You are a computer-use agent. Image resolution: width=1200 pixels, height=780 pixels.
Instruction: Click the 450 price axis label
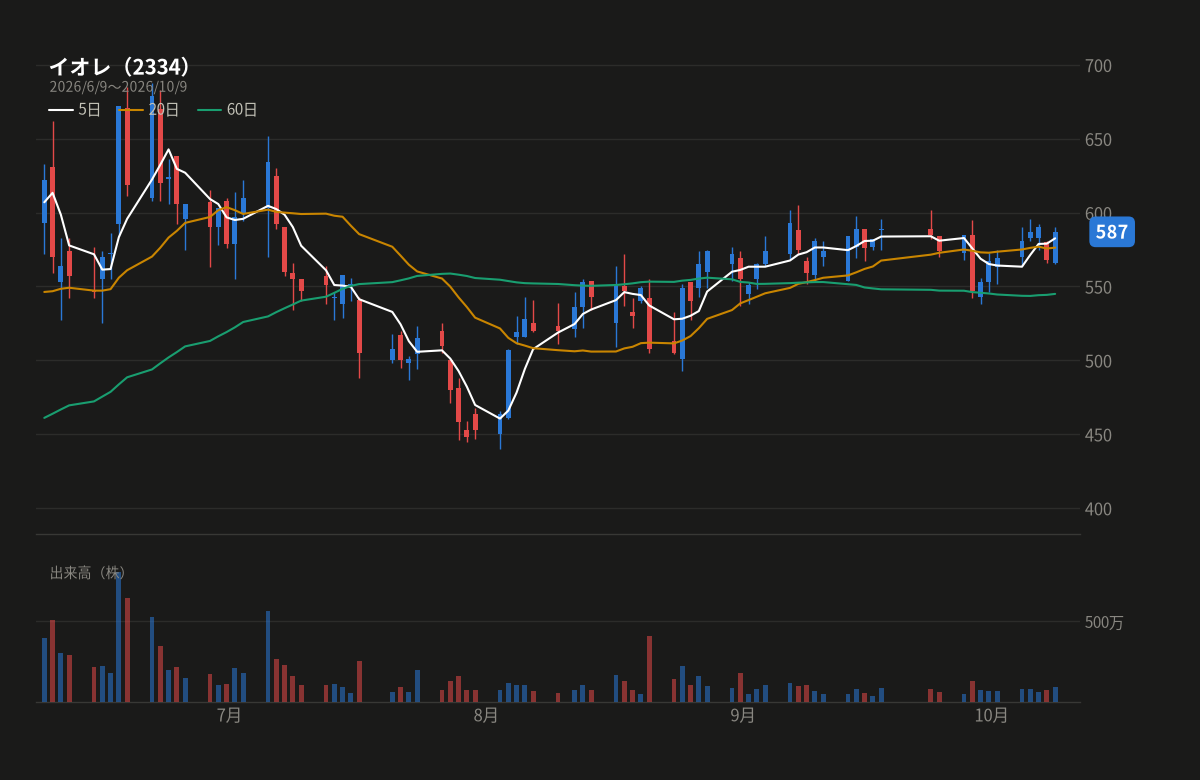(x=1098, y=435)
